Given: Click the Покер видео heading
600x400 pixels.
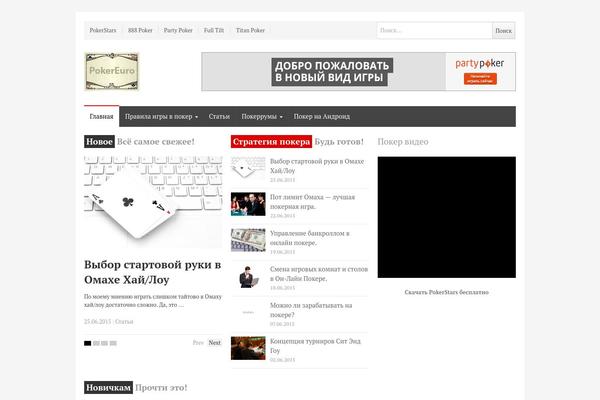Looking at the screenshot, I should pyautogui.click(x=403, y=142).
